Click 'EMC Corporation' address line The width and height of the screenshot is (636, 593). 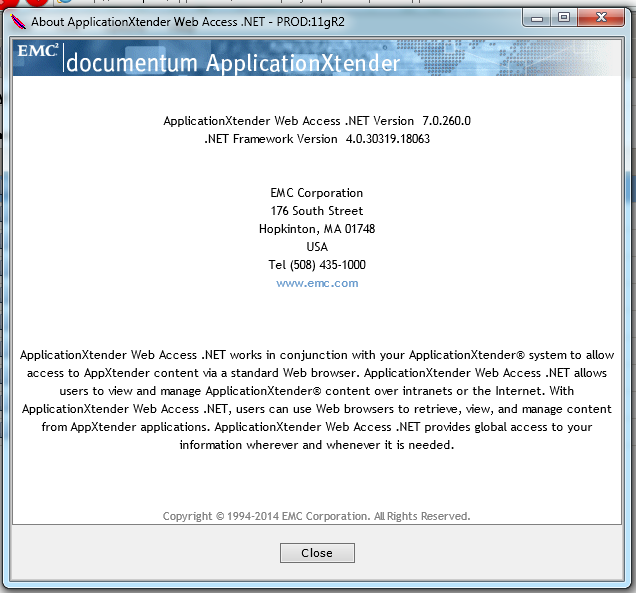[x=317, y=193]
